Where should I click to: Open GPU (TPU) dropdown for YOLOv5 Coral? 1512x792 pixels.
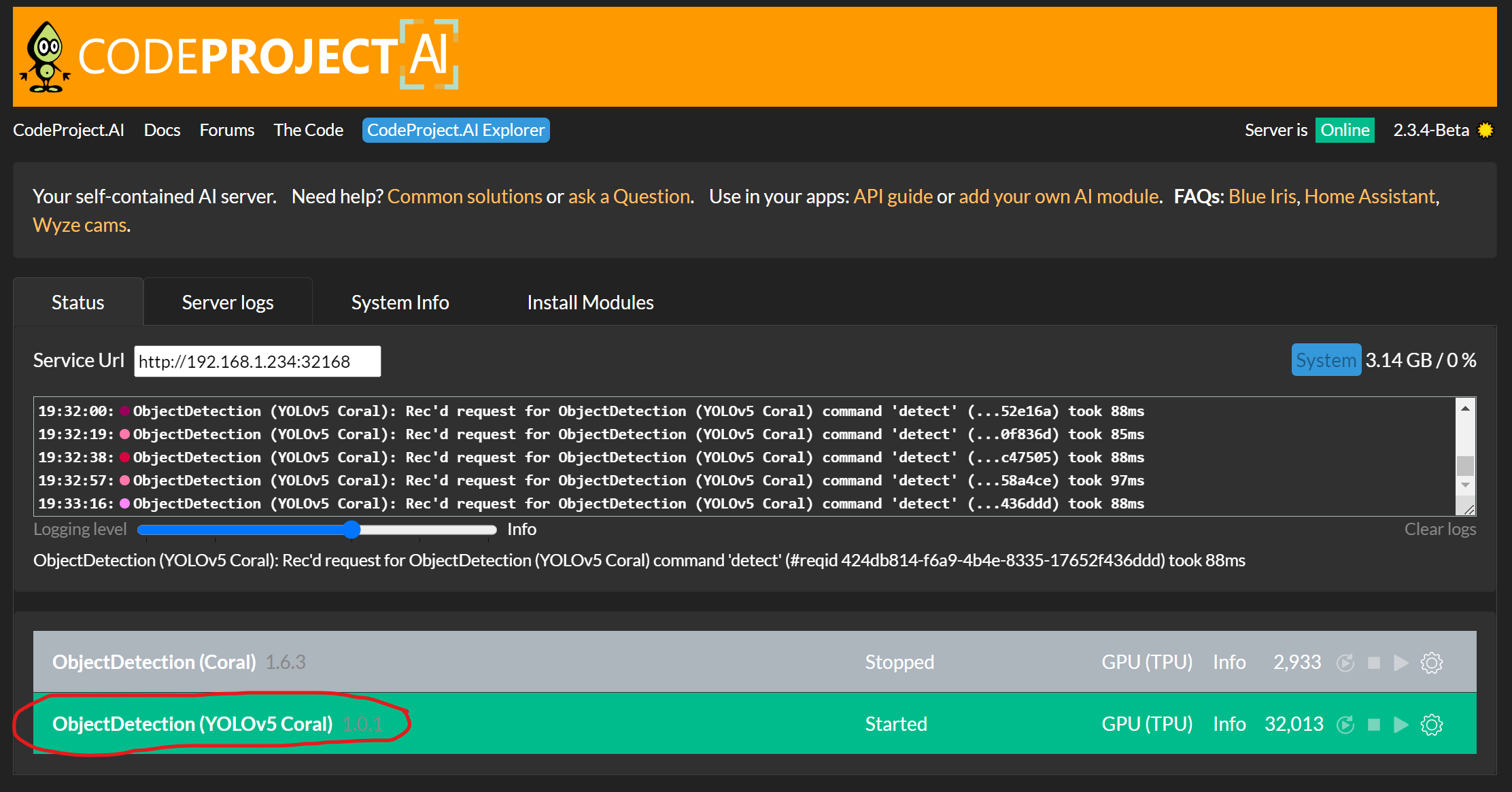point(1147,724)
